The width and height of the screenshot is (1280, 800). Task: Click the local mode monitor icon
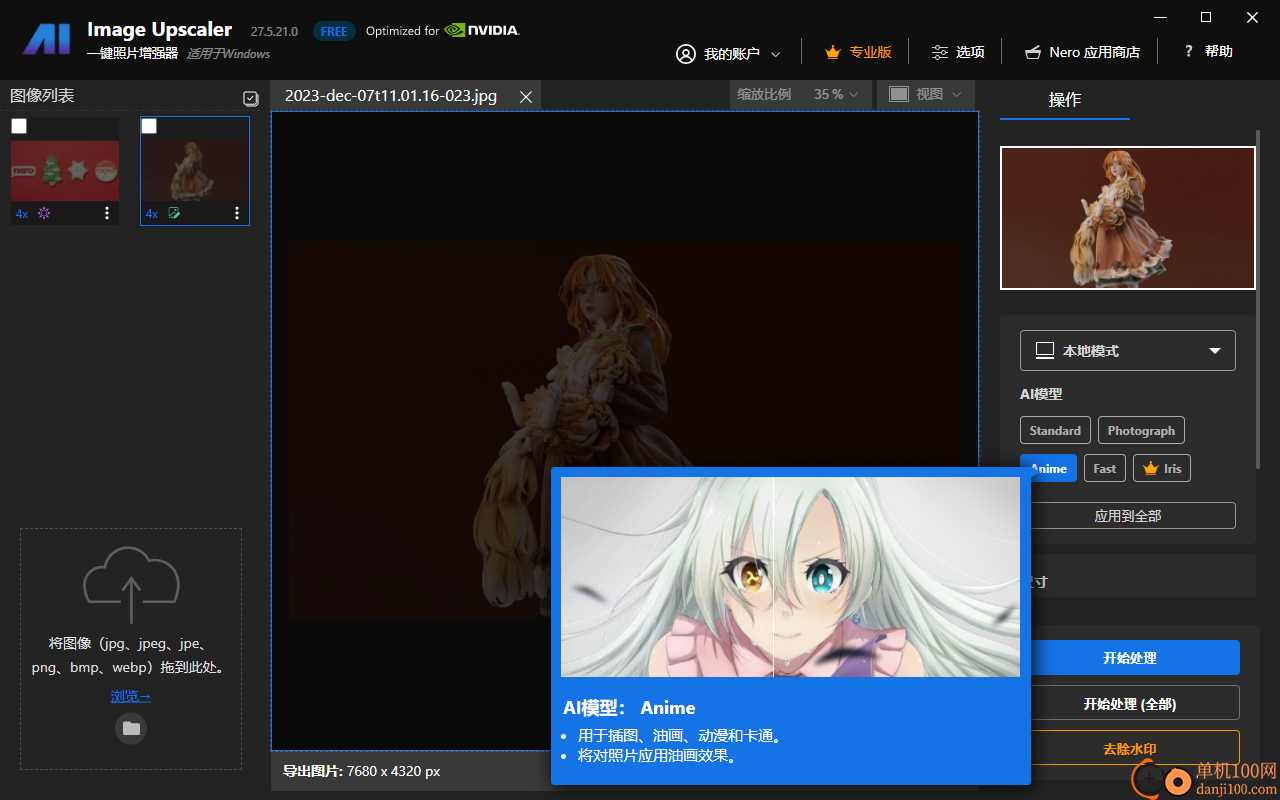[1045, 351]
